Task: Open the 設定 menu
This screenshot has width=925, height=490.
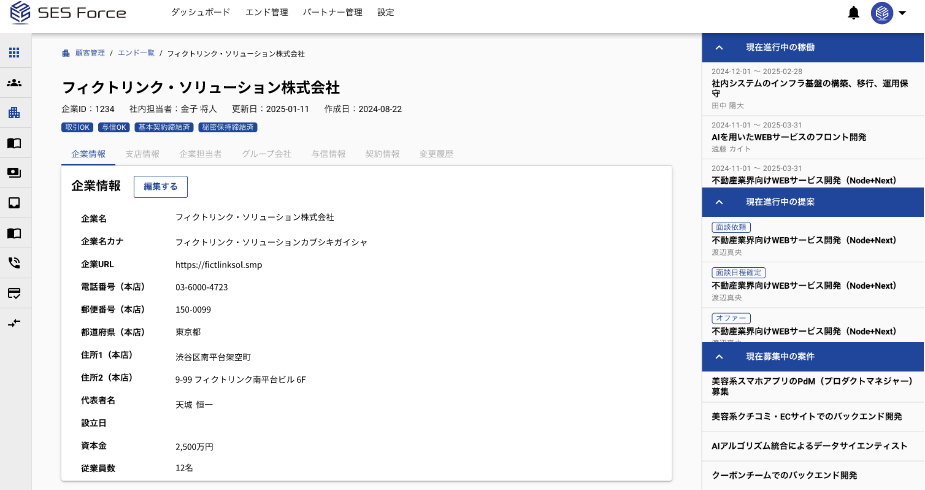Action: [x=386, y=12]
